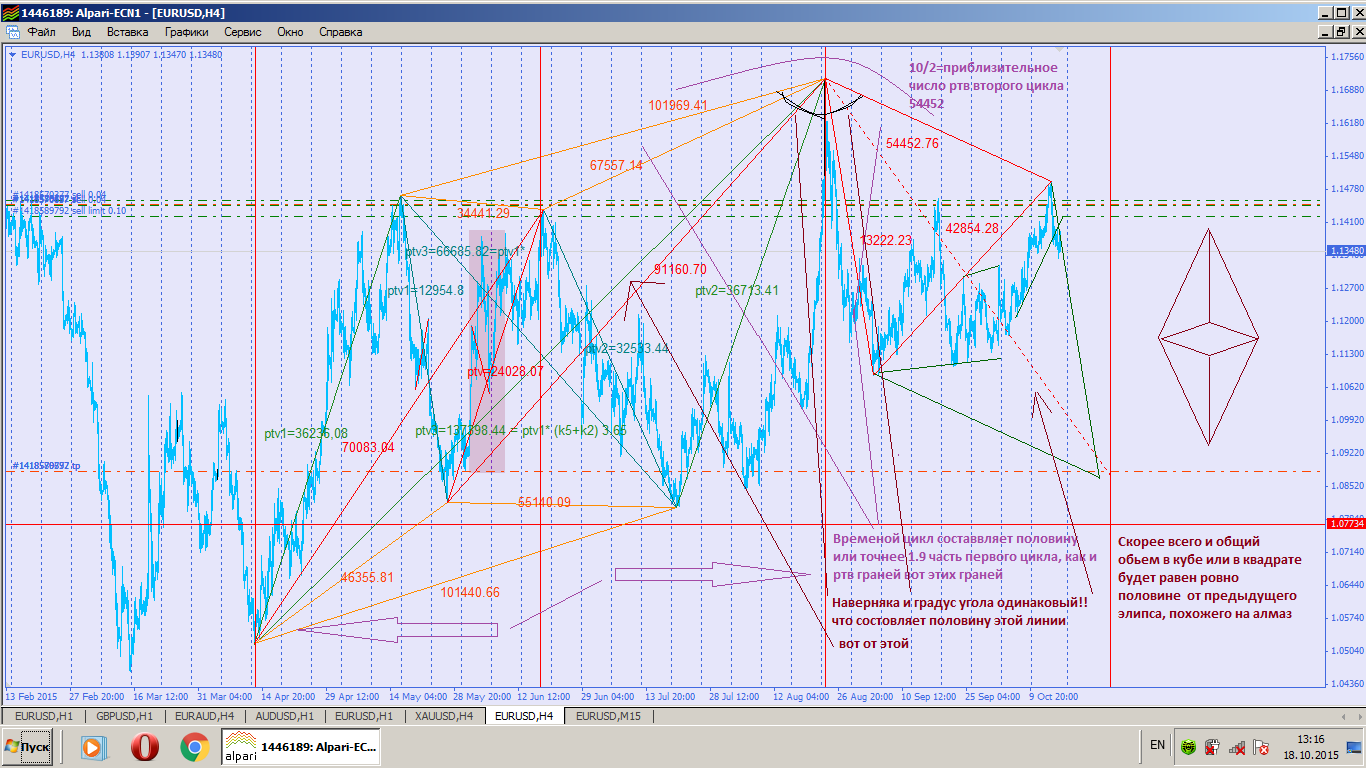Open Google Chrome from the taskbar

click(x=194, y=746)
